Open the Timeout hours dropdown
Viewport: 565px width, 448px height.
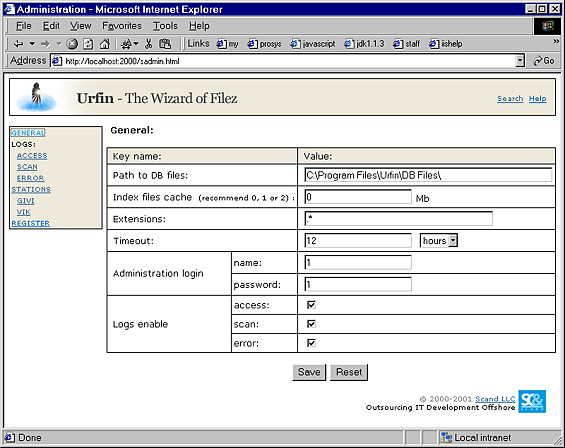(439, 240)
